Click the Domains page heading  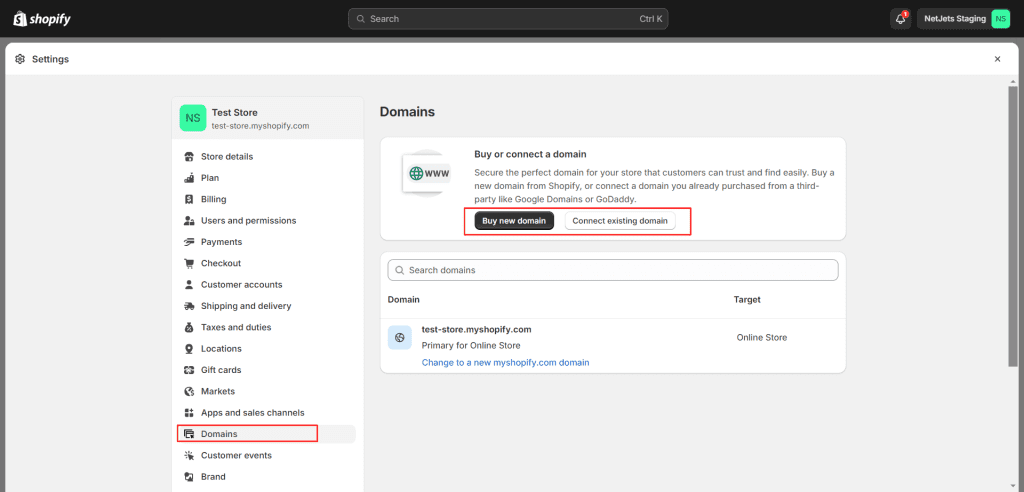point(407,112)
